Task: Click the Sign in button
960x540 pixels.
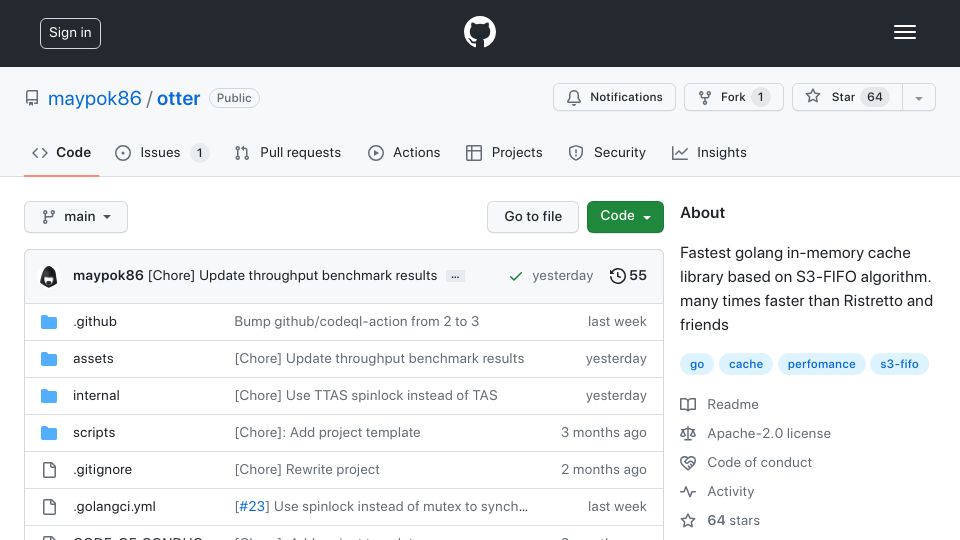Action: [70, 33]
